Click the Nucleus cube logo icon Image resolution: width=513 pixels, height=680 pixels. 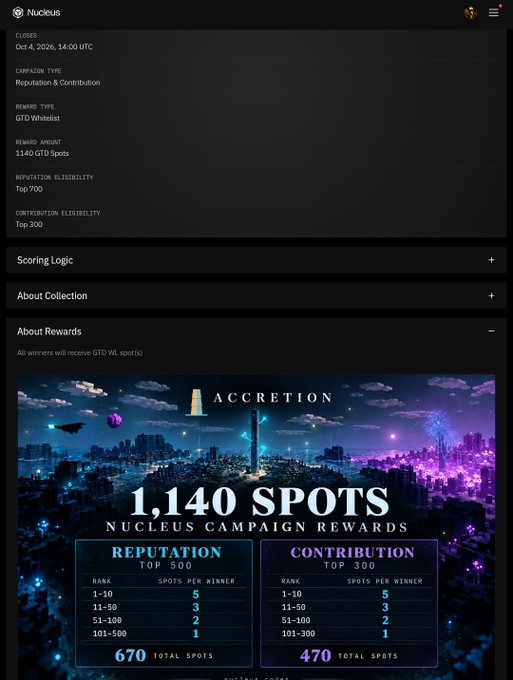click(x=18, y=13)
